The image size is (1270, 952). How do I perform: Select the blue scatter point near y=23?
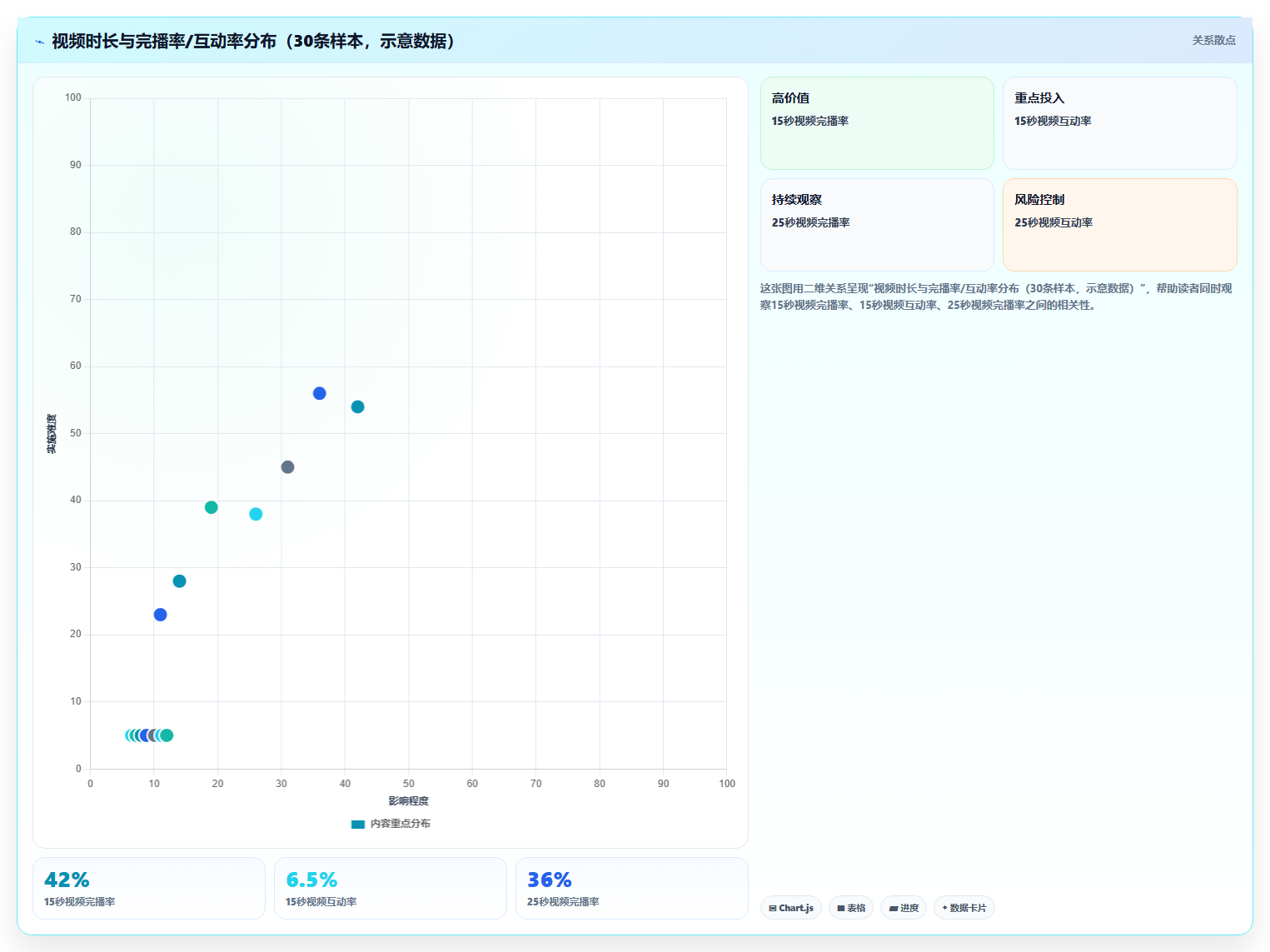[161, 615]
